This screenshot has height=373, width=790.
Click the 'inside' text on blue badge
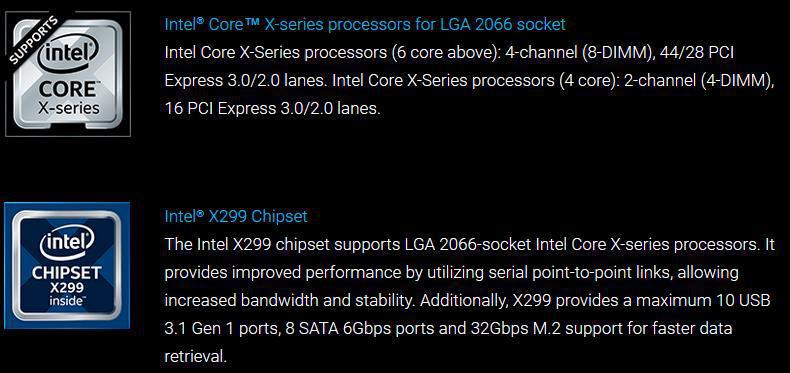[67, 301]
